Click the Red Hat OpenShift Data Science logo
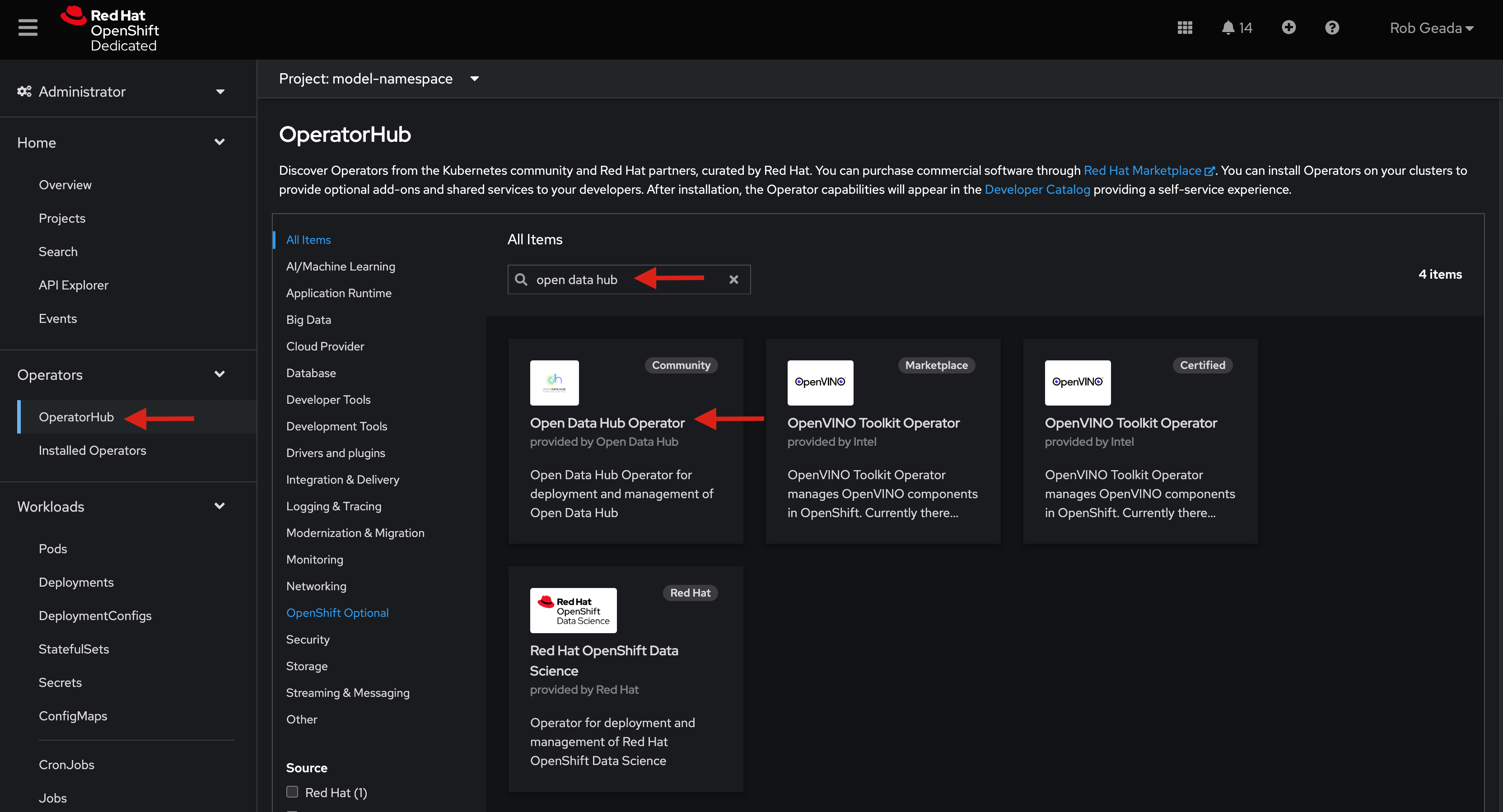Screen dimensions: 1503x812 tap(573, 610)
